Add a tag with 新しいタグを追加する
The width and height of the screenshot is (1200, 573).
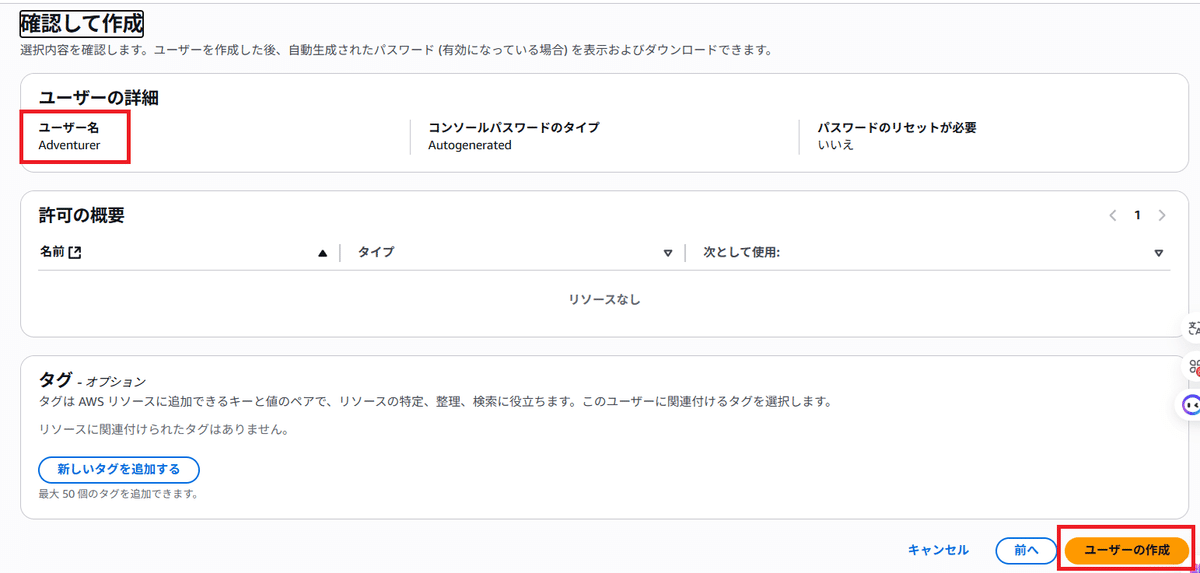coord(118,469)
